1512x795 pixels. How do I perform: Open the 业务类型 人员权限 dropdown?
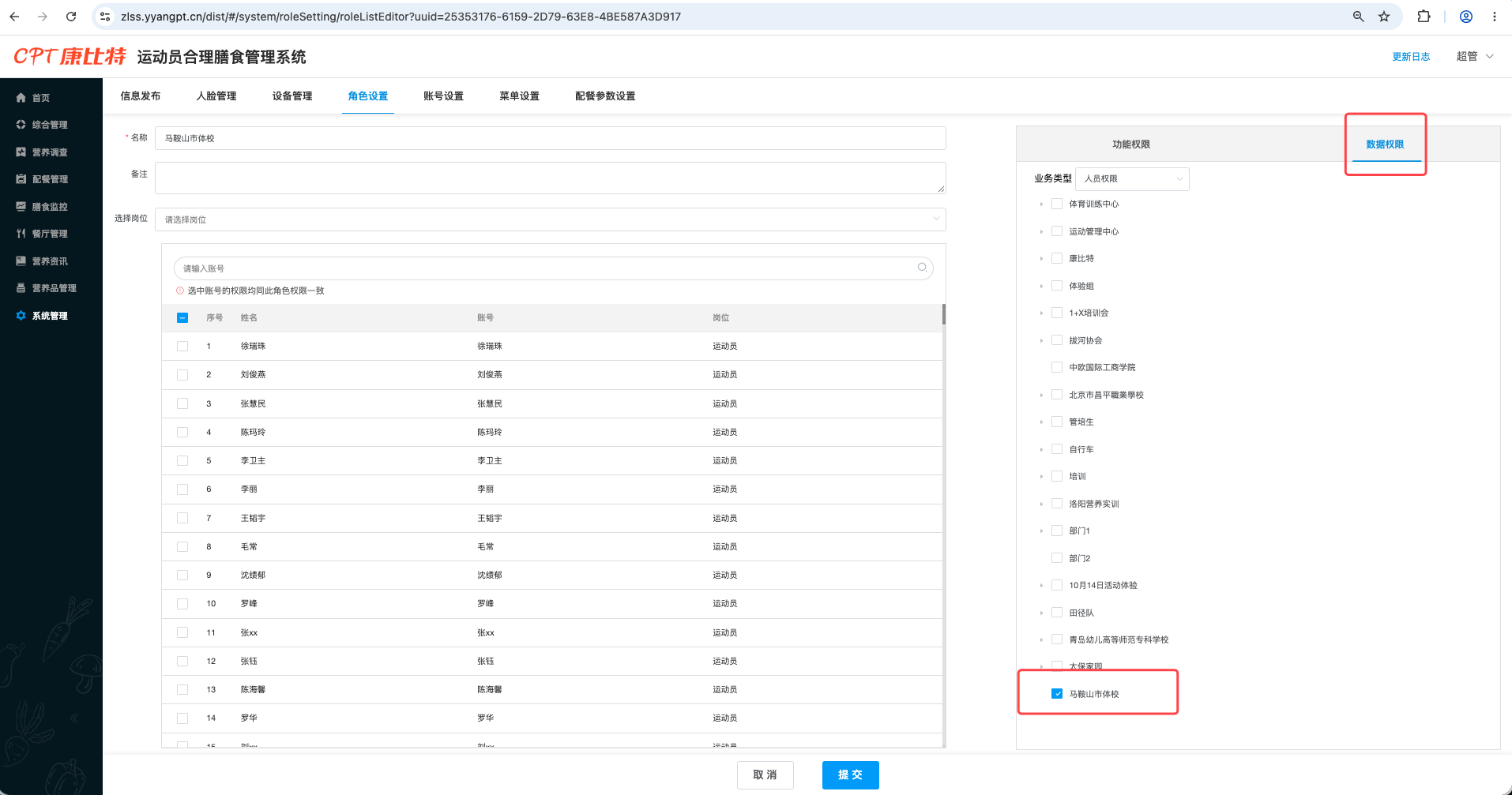pyautogui.click(x=1132, y=178)
